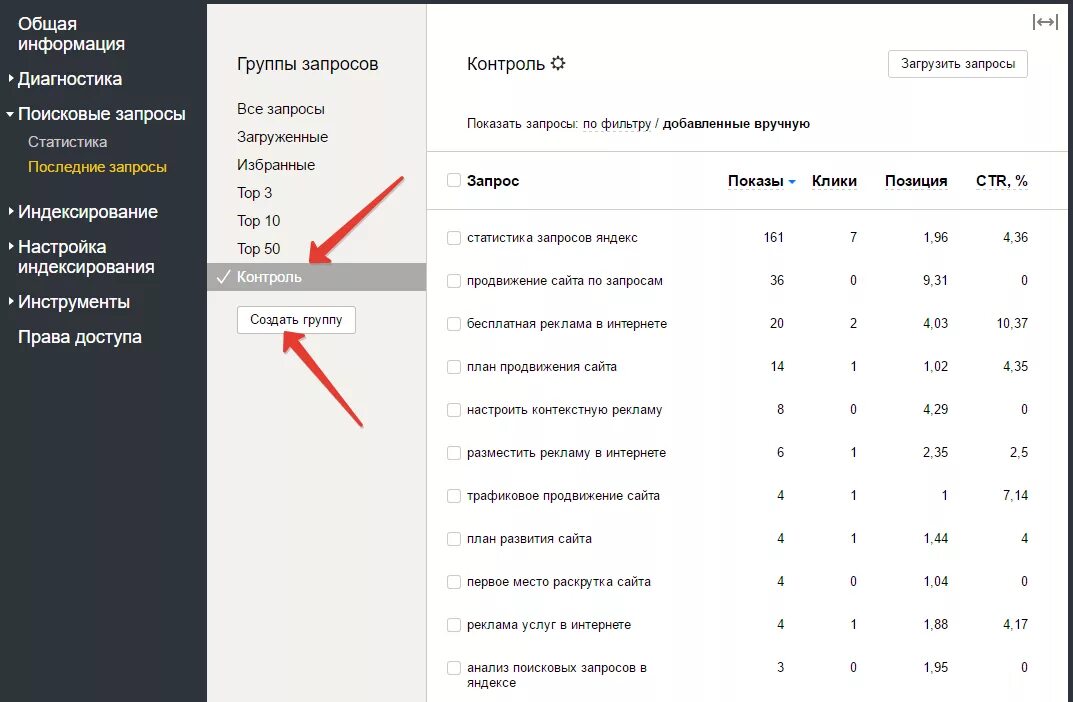Choose "добавленные вручную" query view
This screenshot has height=702, width=1073.
(x=736, y=124)
